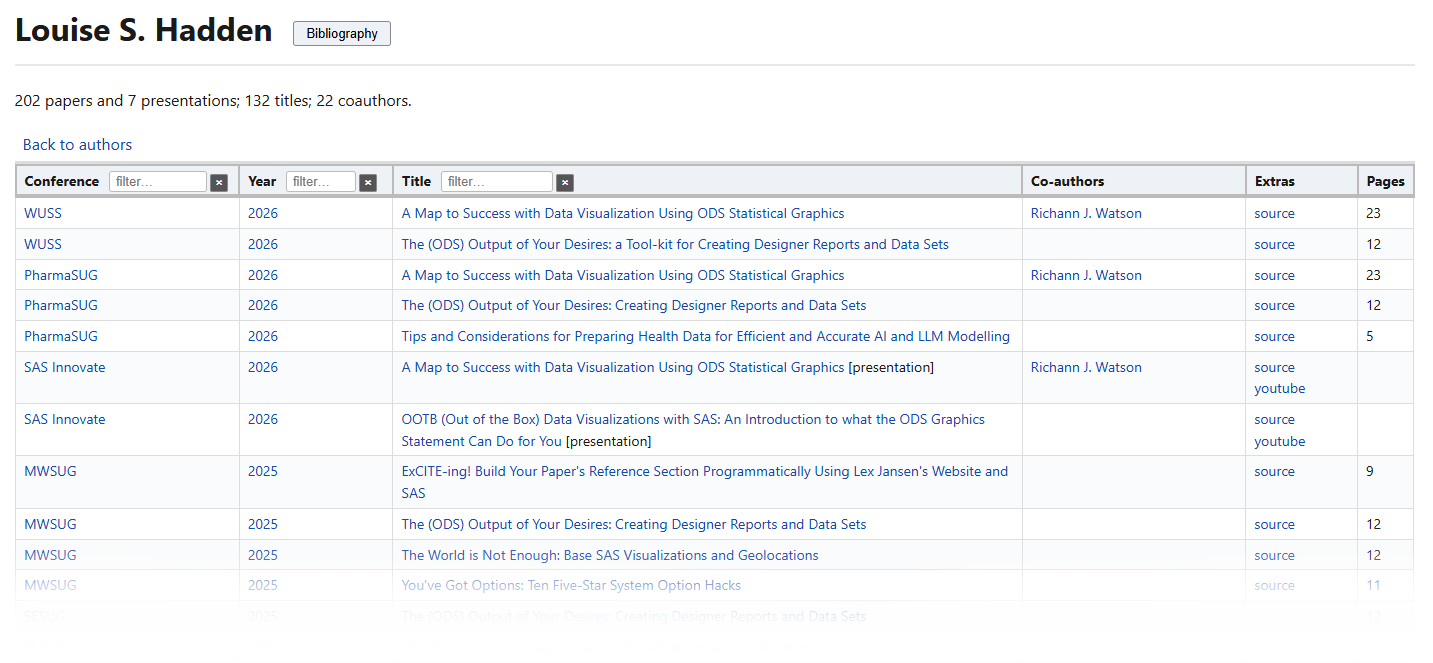1433x663 pixels.
Task: Open WUSS conference link in first row
Action: click(43, 213)
